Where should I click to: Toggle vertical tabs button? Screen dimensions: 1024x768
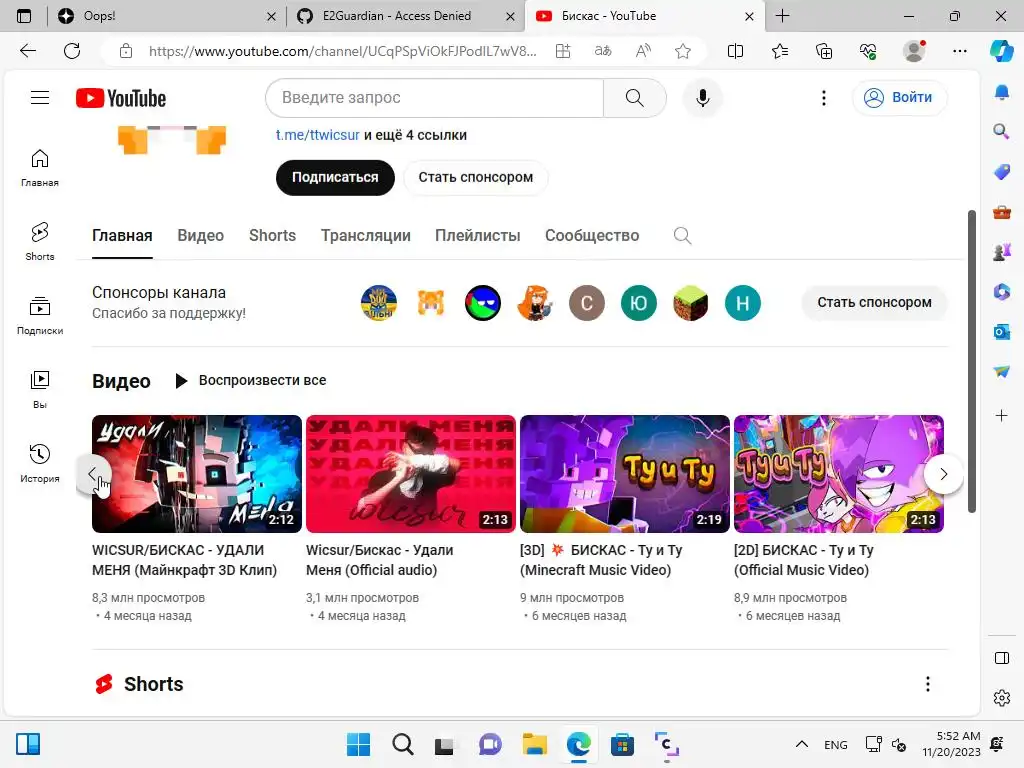[24, 16]
